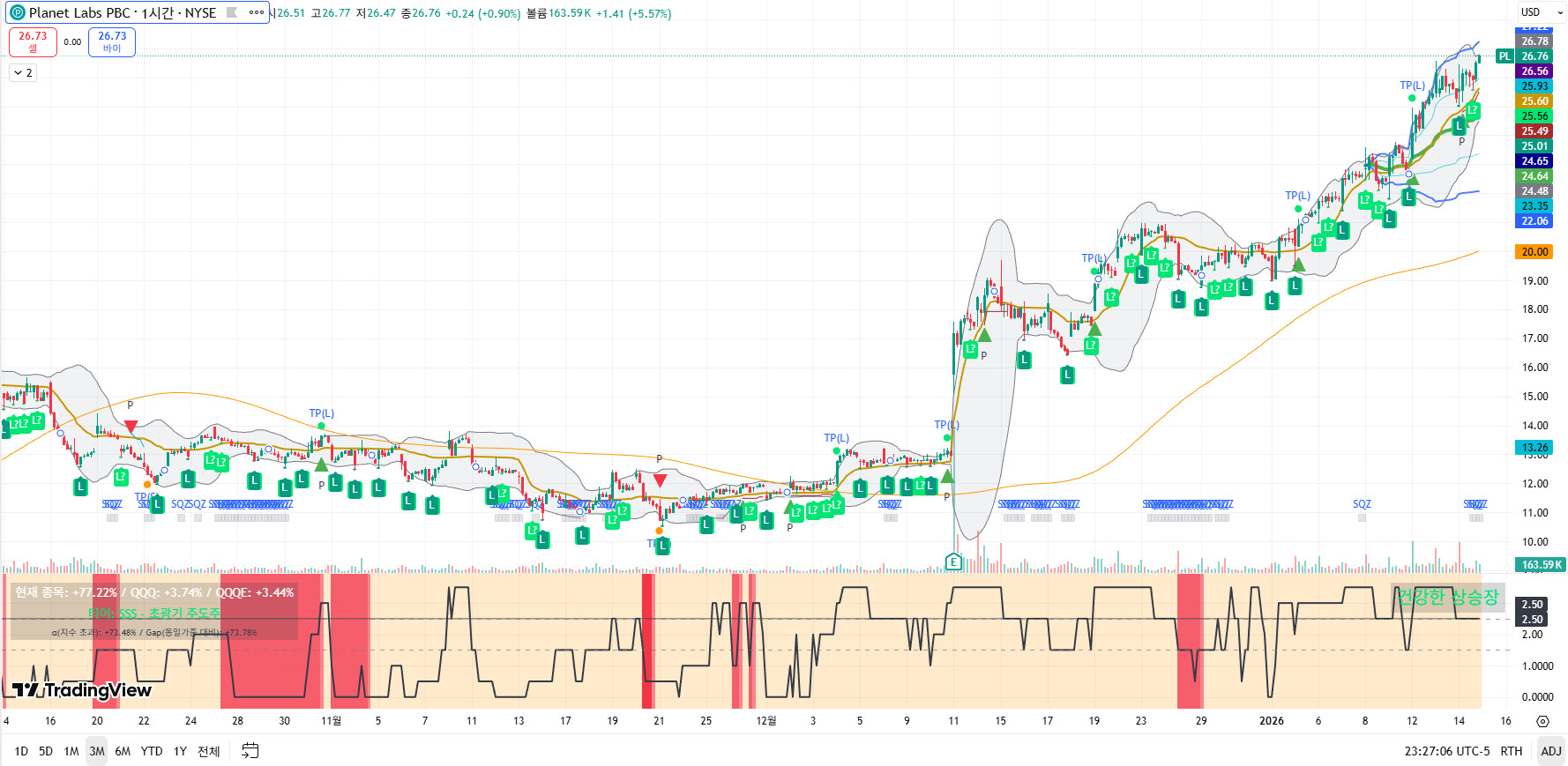Click the most recent L? signal marker

[x=1472, y=110]
